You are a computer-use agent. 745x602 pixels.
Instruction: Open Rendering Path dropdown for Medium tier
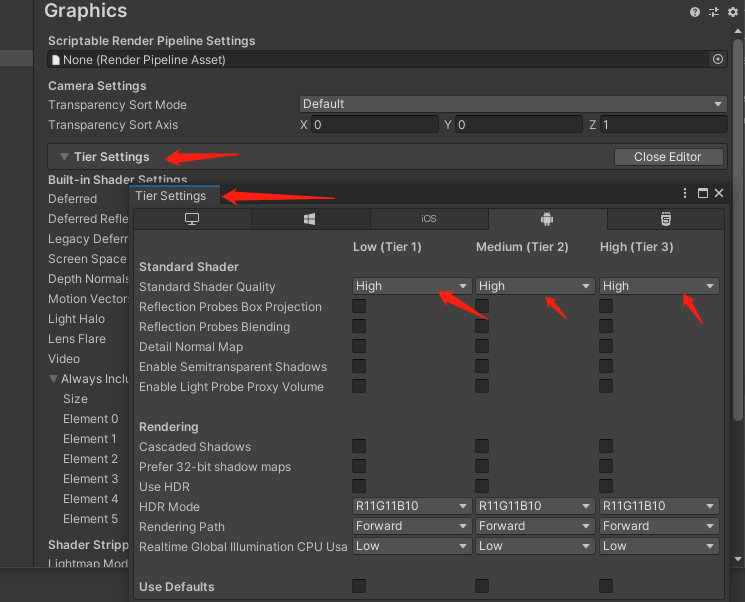pos(535,526)
